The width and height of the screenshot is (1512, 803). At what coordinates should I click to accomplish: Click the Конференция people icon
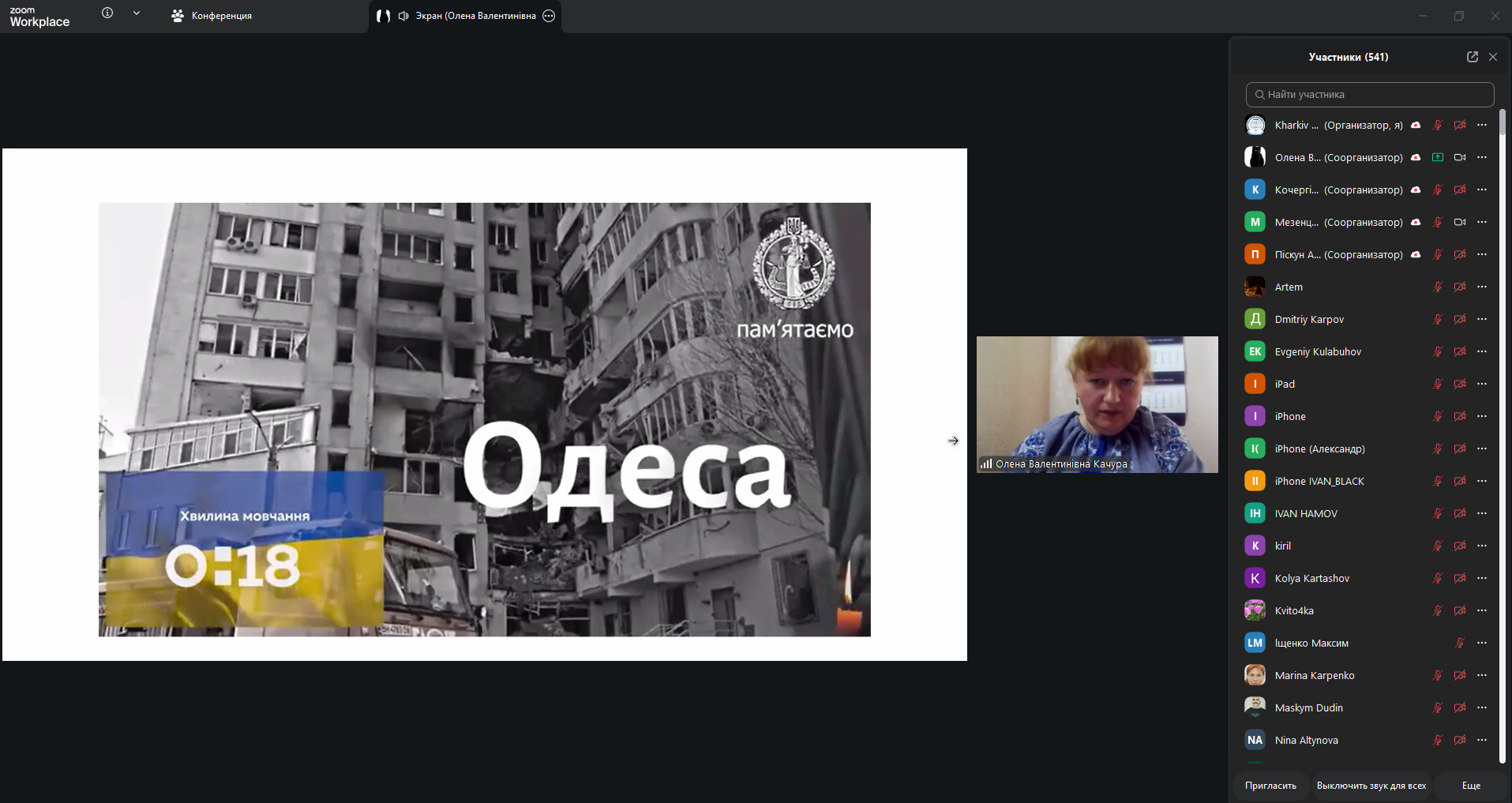[x=178, y=16]
